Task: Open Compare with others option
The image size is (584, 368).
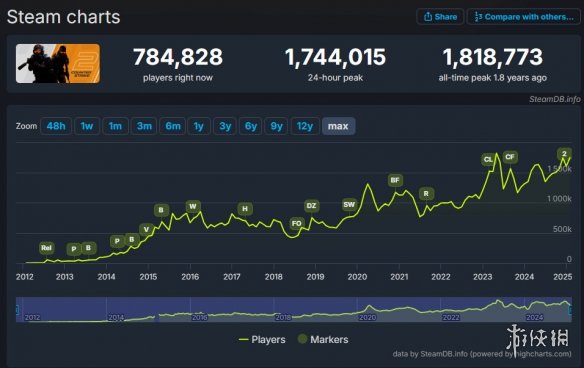Action: 524,17
